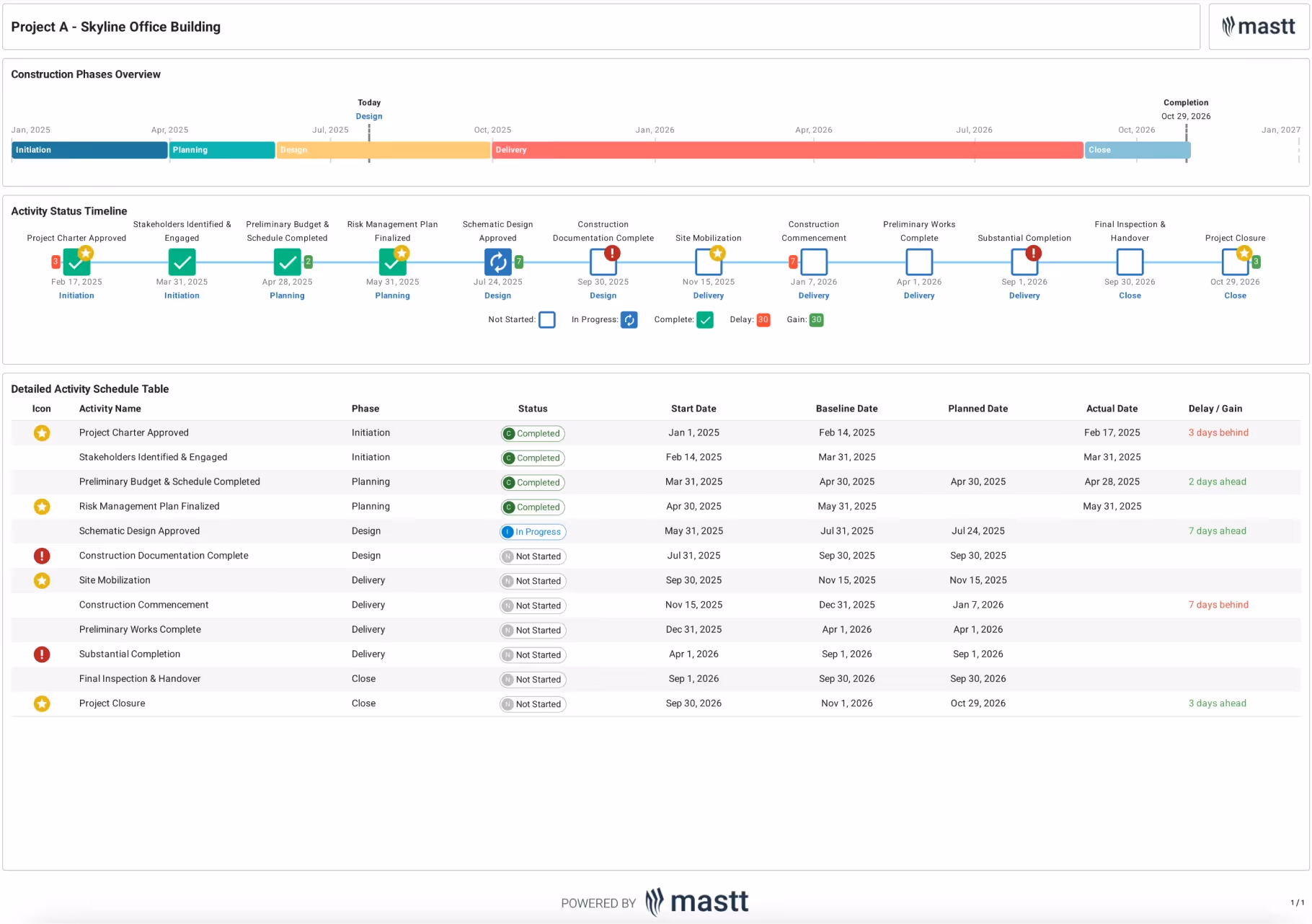Click the Project Charter Approved completed checkmark icon
The height and width of the screenshot is (924, 1312).
76,262
